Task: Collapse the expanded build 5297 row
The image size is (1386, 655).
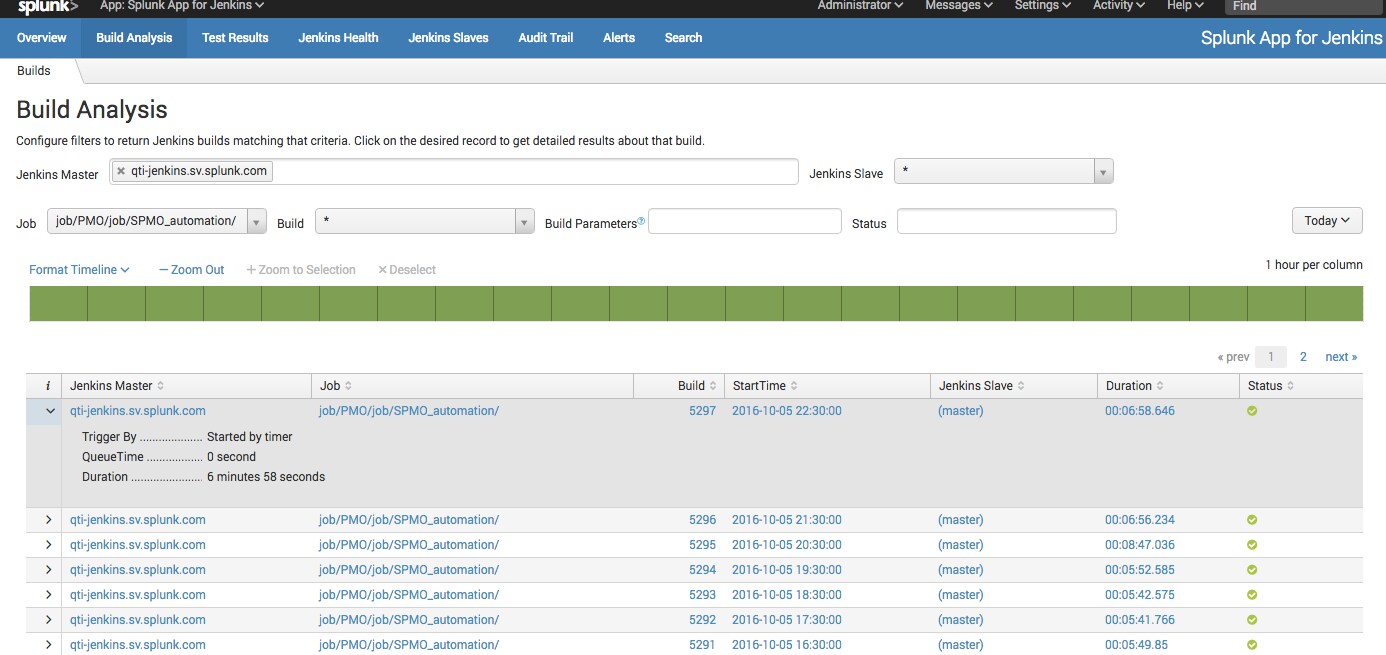Action: pyautogui.click(x=48, y=411)
